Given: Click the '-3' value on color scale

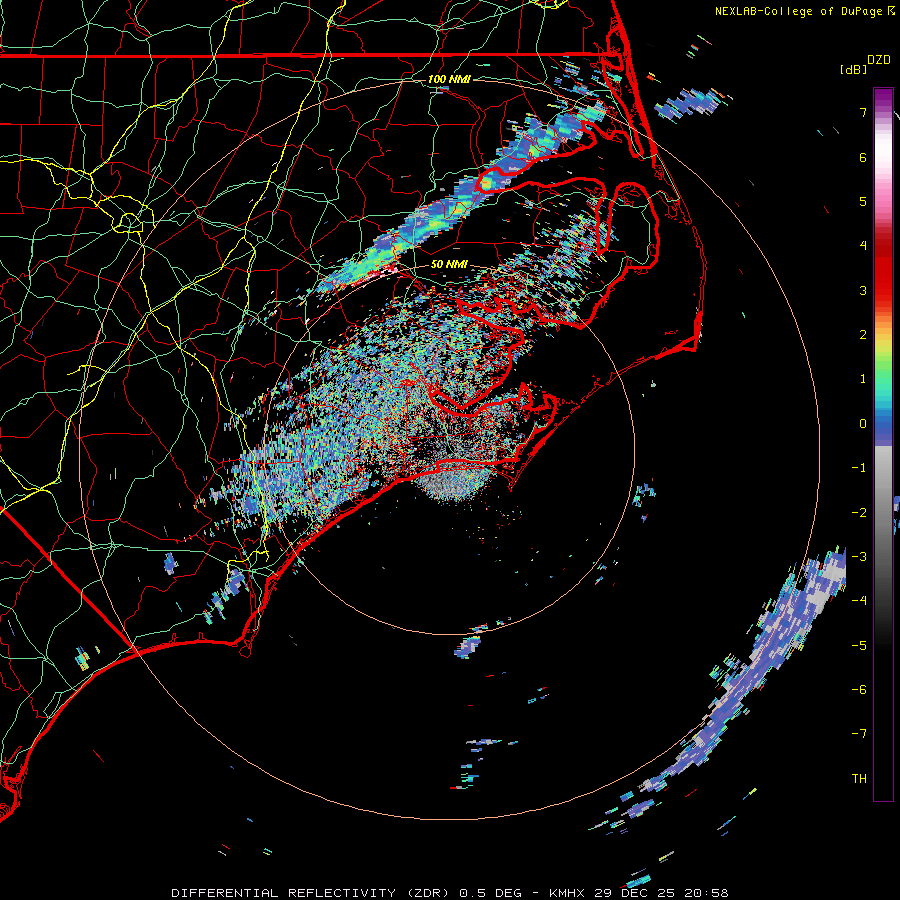Looking at the screenshot, I should (x=859, y=557).
